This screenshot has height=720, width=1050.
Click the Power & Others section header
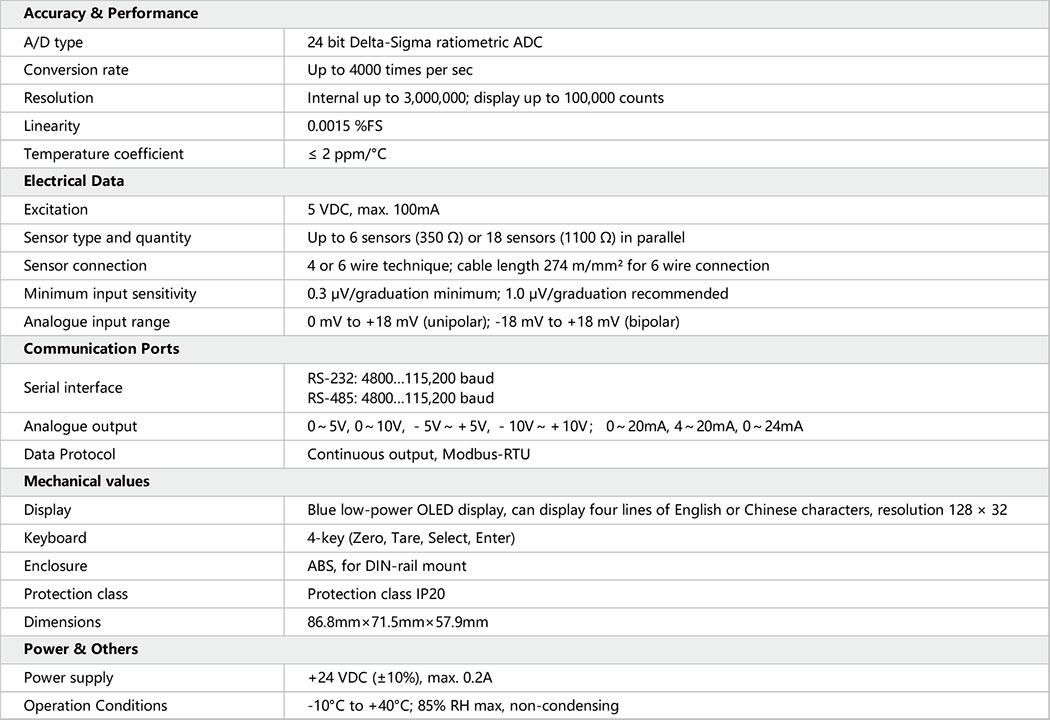pyautogui.click(x=80, y=649)
